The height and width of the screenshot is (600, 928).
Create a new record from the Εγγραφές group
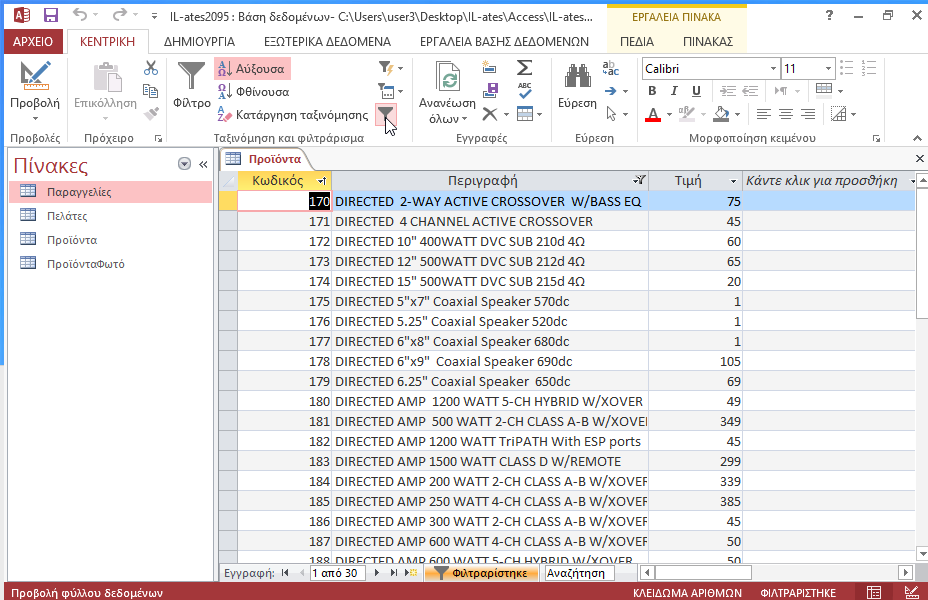point(489,68)
